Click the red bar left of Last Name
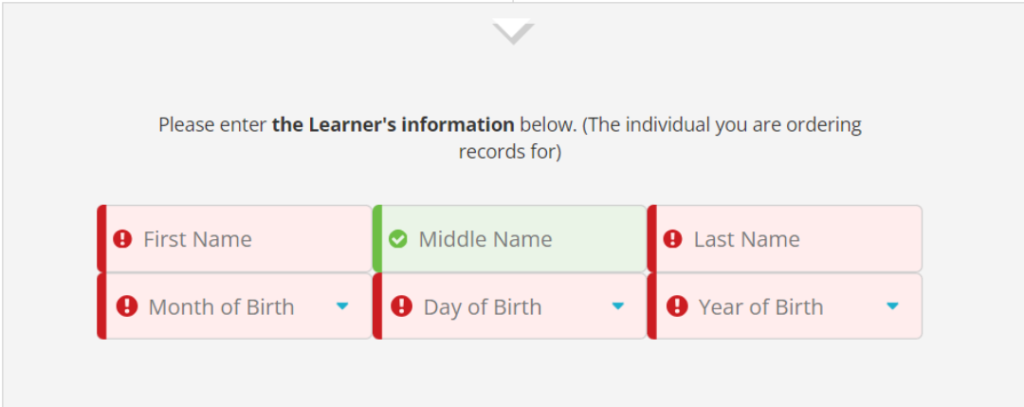The image size is (1024, 407). coord(652,239)
